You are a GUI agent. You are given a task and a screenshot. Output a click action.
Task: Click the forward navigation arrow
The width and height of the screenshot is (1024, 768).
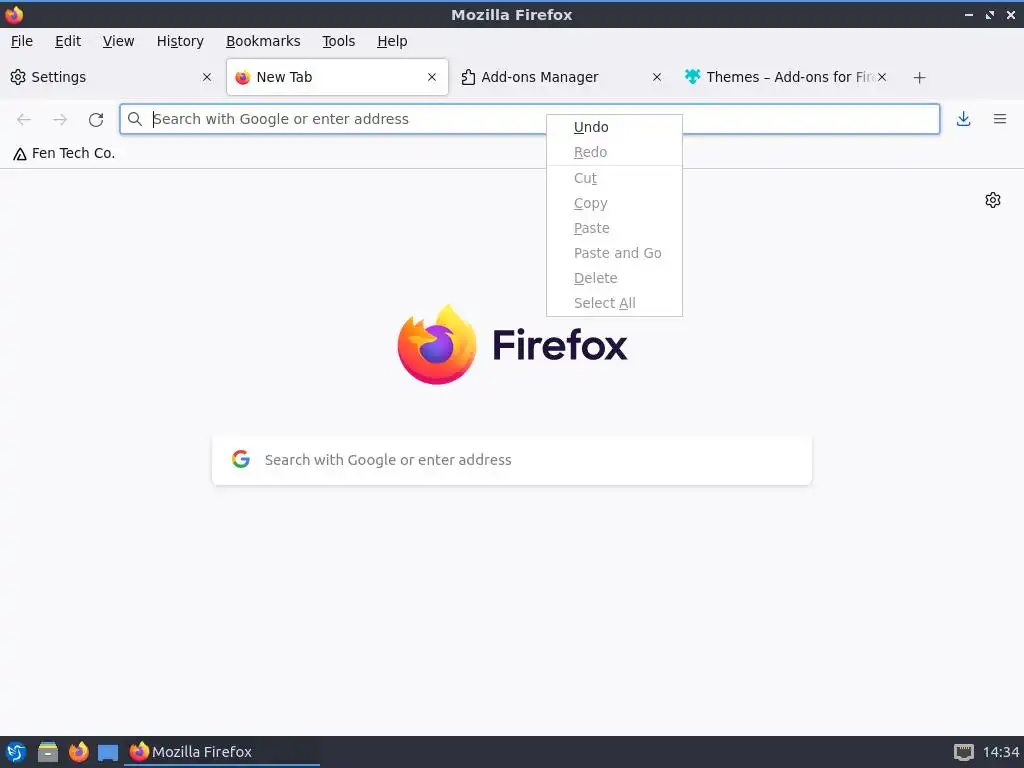[60, 120]
